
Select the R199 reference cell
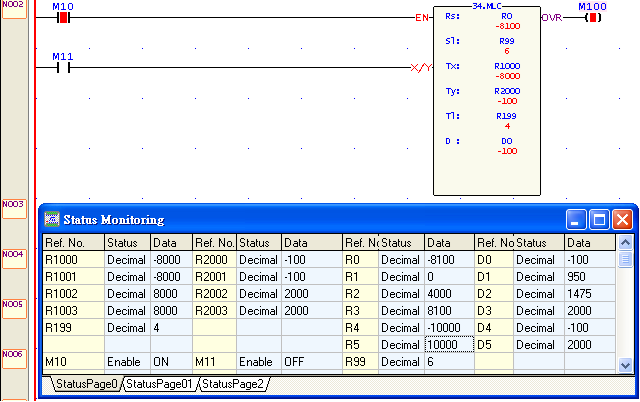click(x=73, y=328)
